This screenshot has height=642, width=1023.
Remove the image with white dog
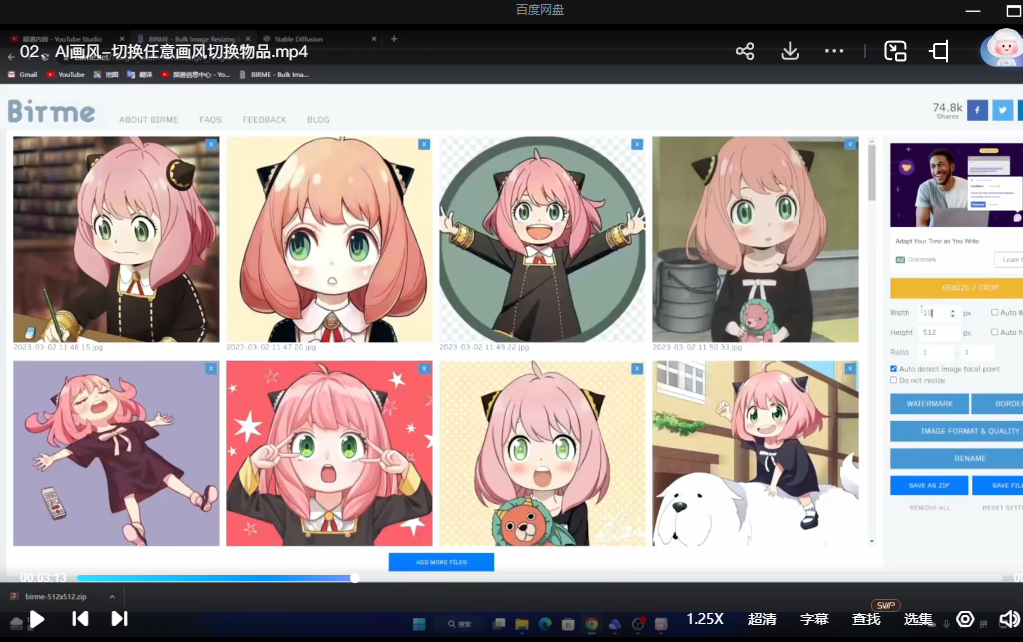coord(850,369)
